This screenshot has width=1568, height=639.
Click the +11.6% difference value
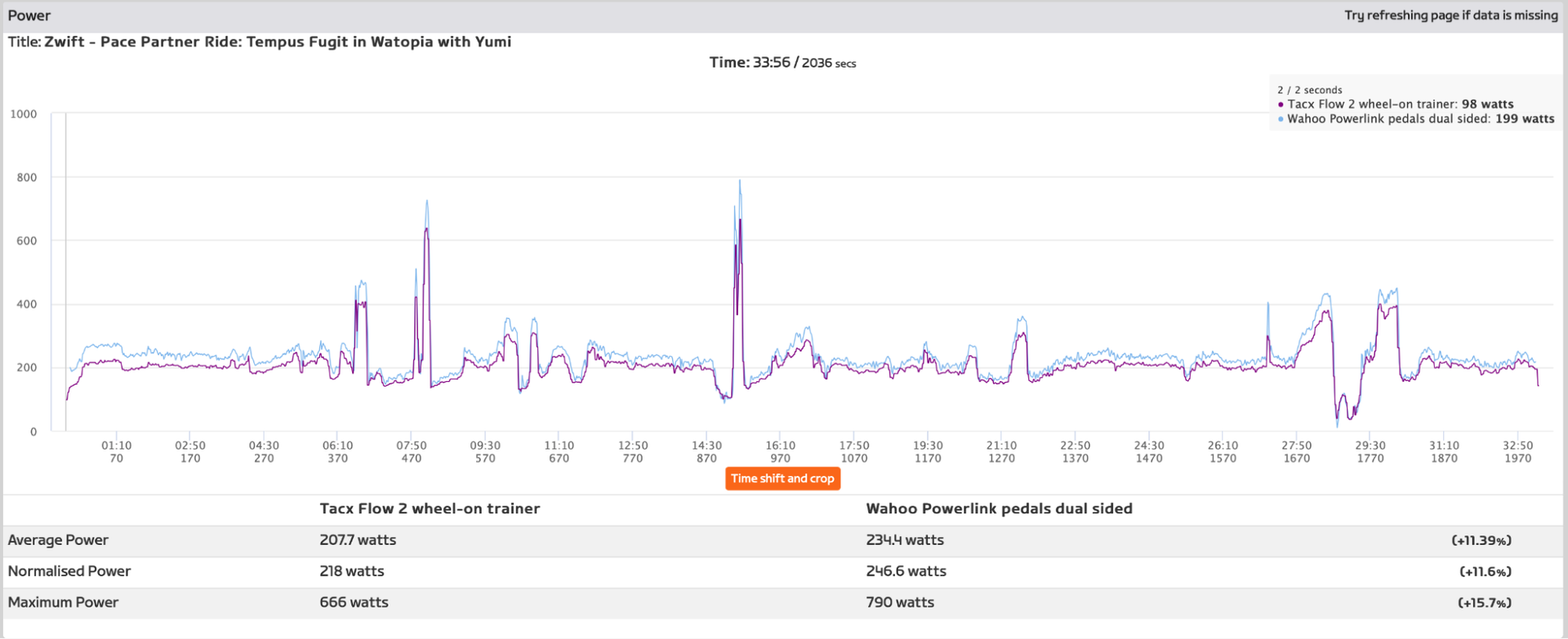click(1486, 571)
